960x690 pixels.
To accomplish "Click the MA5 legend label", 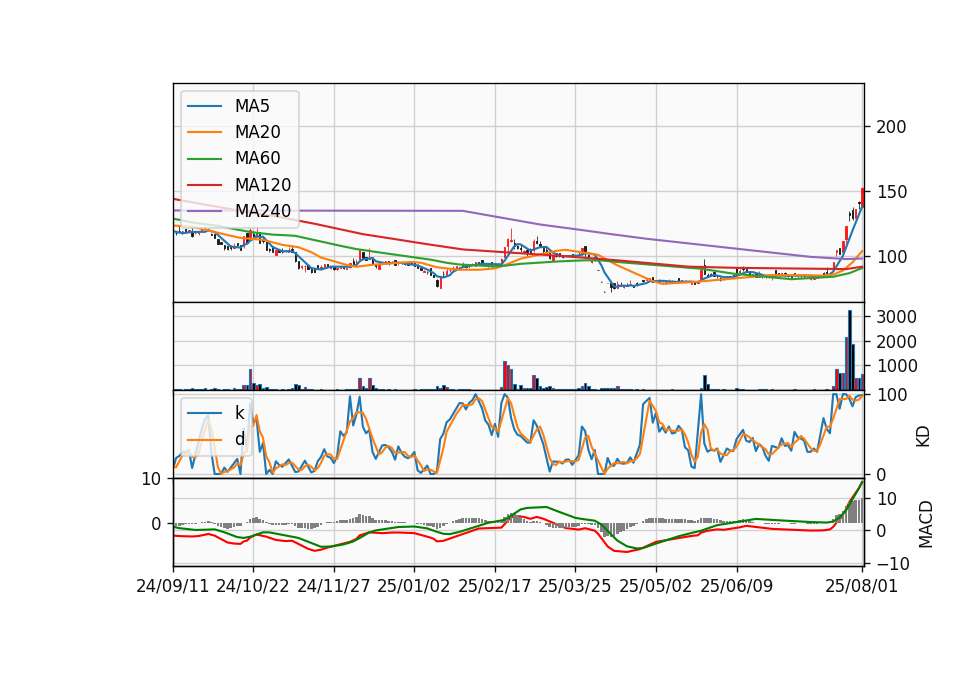I will (x=252, y=106).
